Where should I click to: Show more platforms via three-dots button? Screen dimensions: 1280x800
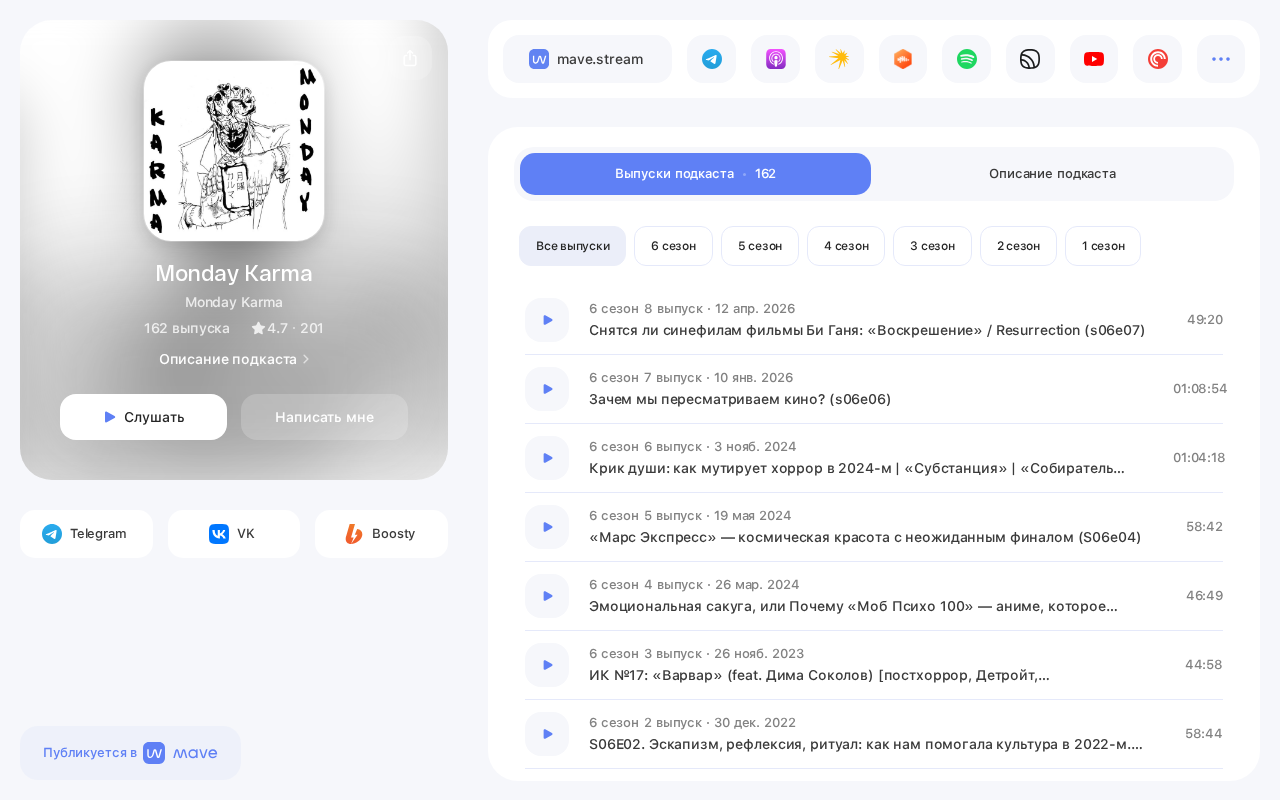[1221, 59]
